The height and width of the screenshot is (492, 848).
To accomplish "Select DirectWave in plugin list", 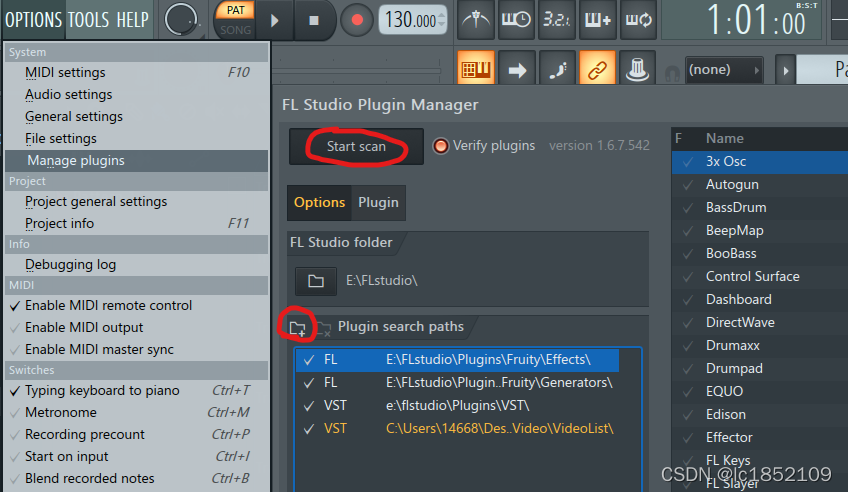I will (760, 323).
